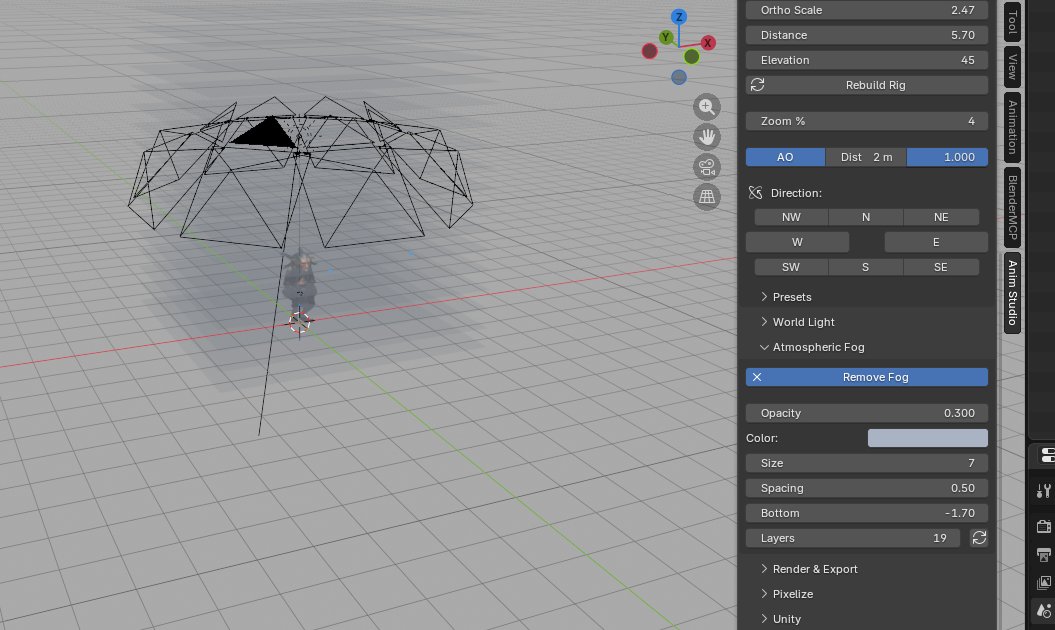This screenshot has height=630, width=1055.
Task: Toggle the AO button
Action: (x=785, y=157)
